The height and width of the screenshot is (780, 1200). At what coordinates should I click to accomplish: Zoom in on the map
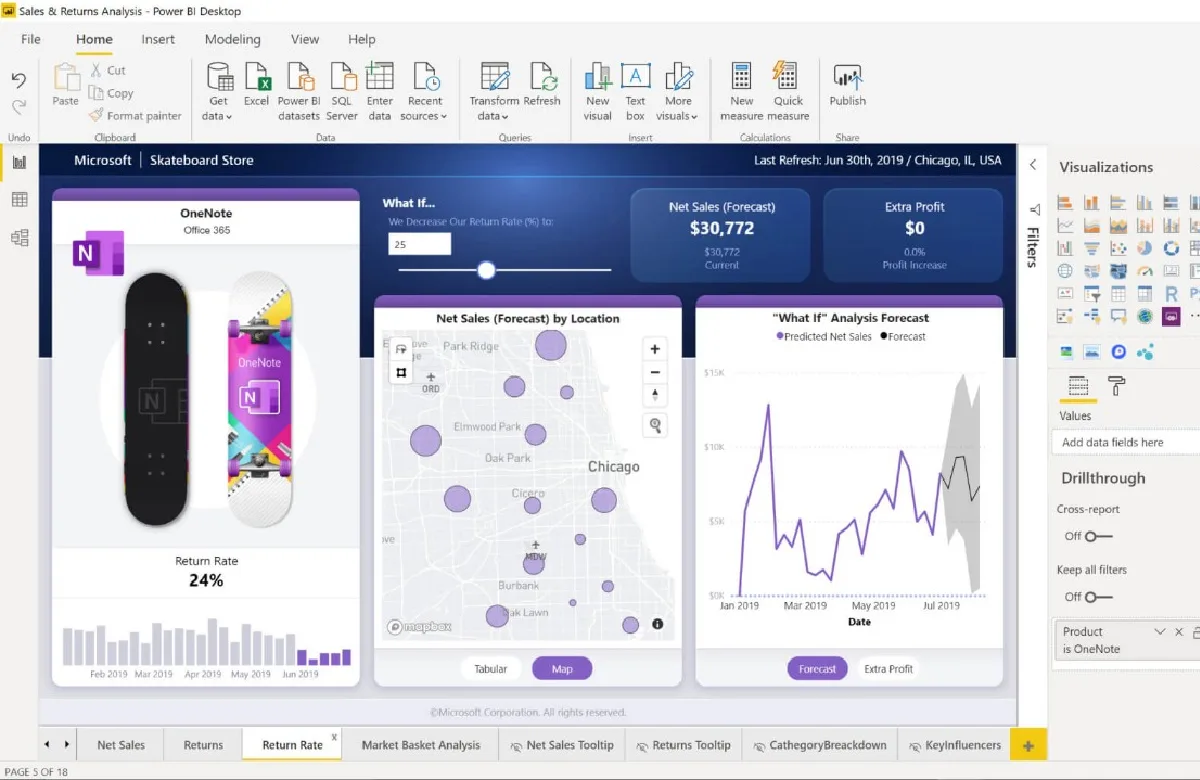(655, 349)
